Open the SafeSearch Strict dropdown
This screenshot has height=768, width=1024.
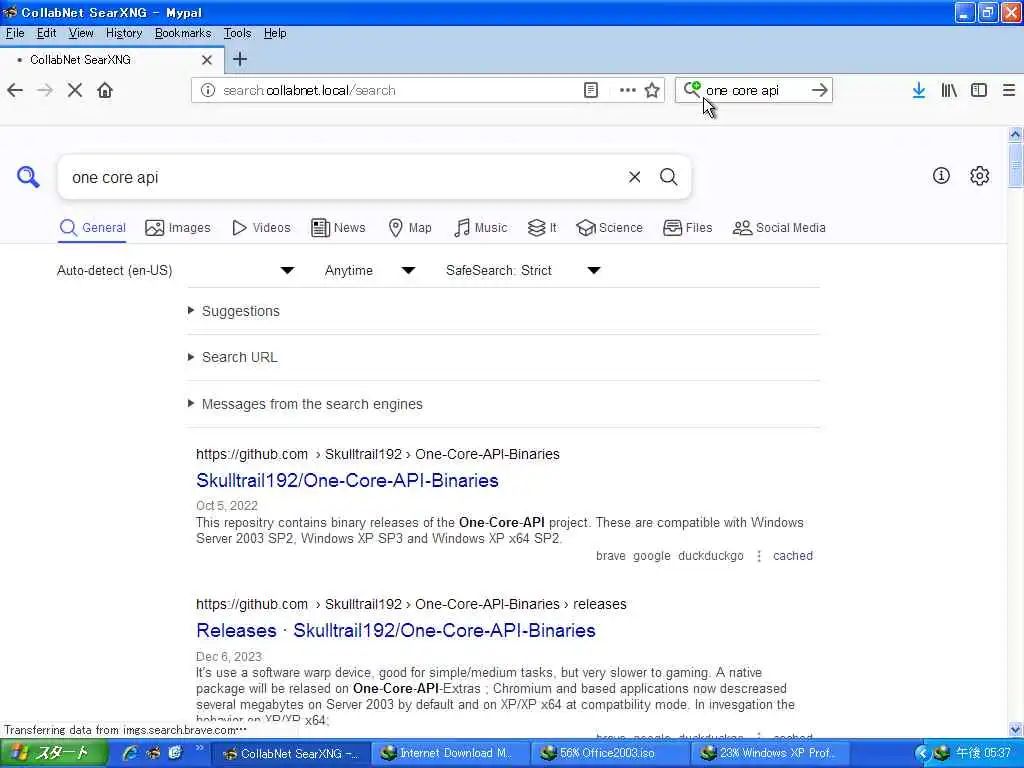[x=522, y=270]
